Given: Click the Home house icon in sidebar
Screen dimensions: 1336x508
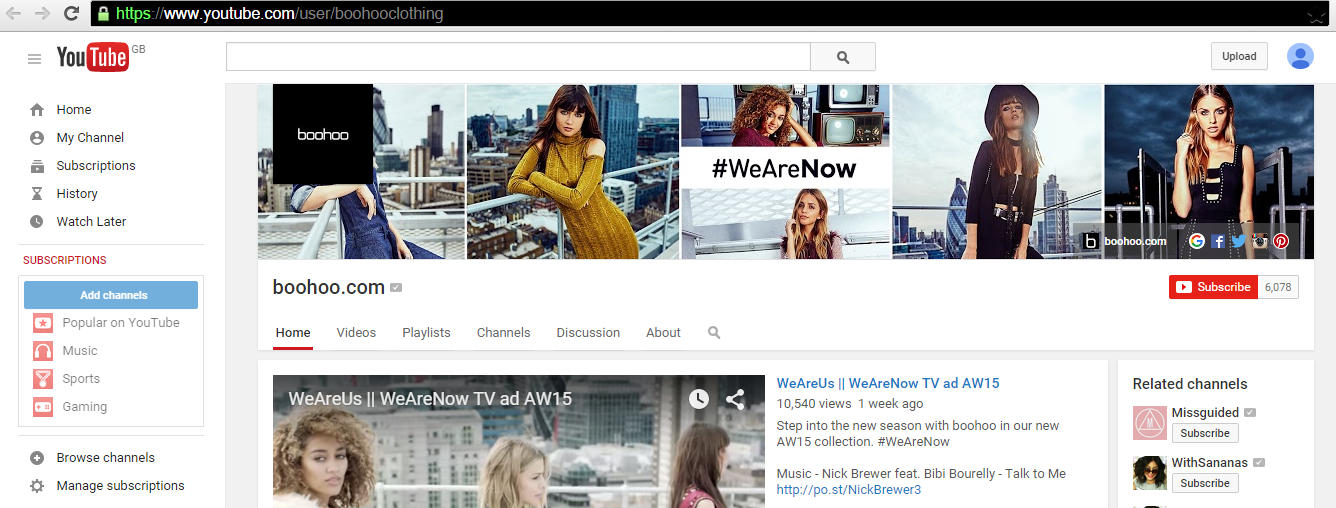Looking at the screenshot, I should tap(37, 110).
